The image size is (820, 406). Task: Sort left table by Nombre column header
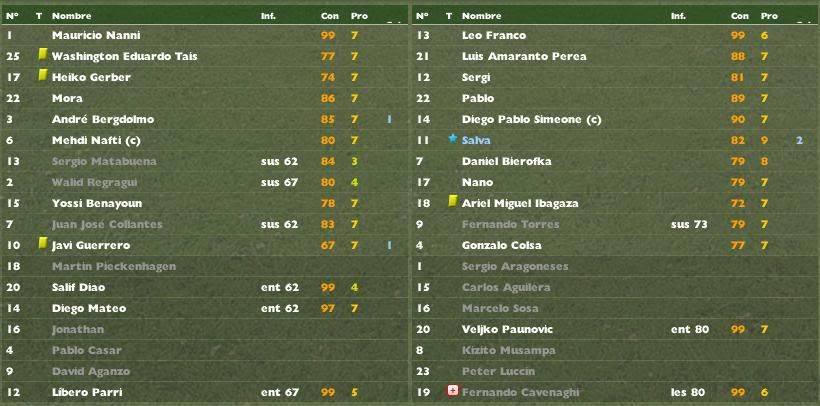(x=72, y=16)
